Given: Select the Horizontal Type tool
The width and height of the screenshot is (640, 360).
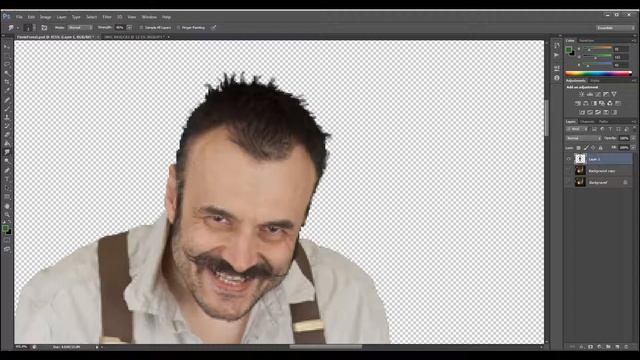Looking at the screenshot, I should click(x=7, y=180).
